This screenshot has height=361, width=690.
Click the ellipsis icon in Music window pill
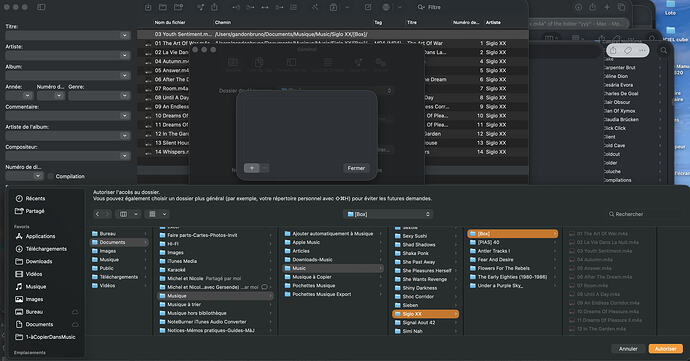tap(642, 51)
